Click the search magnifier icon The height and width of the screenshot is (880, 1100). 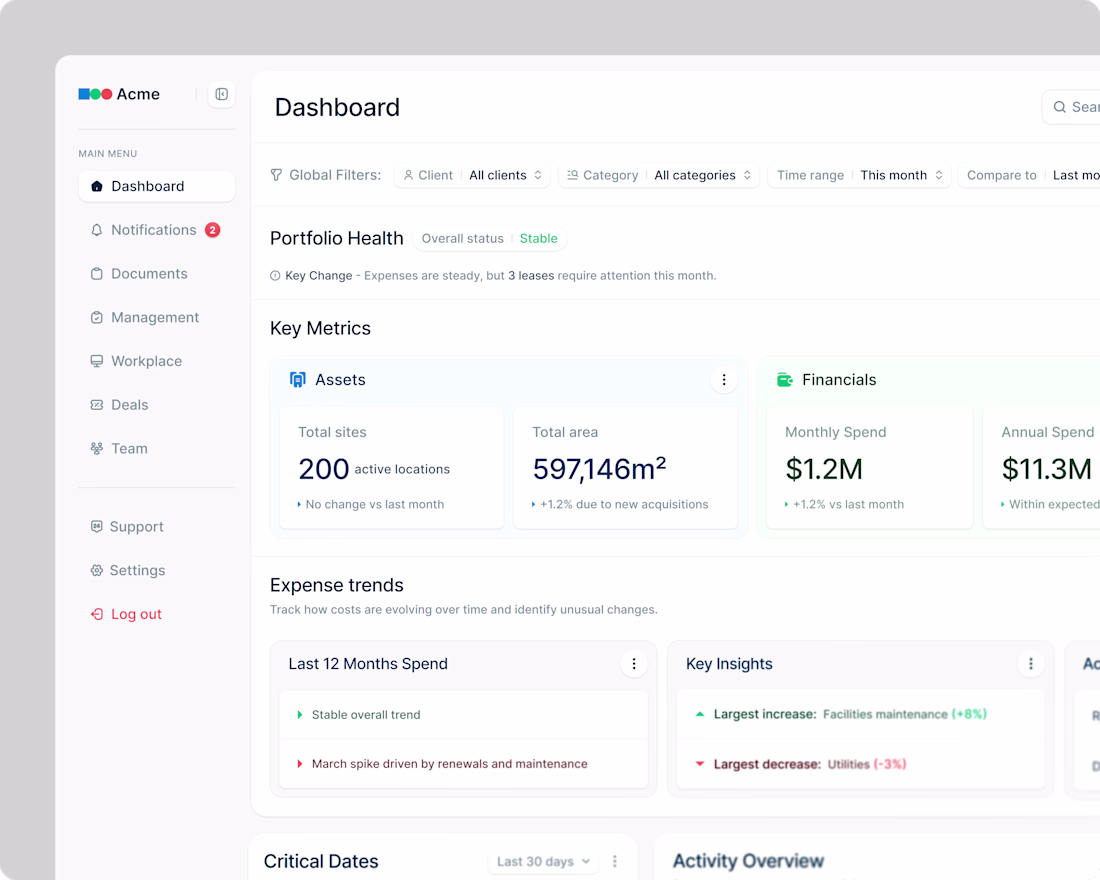[1059, 107]
